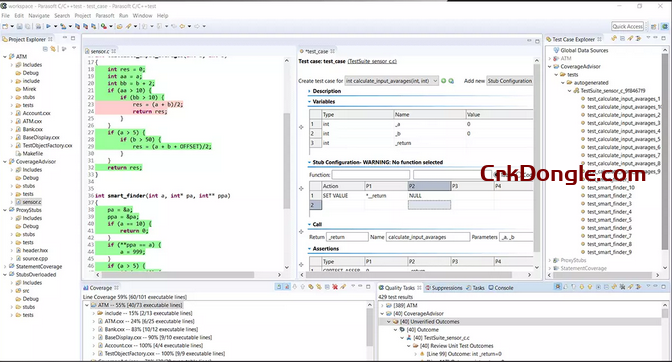672x362 pixels.
Task: Collapse the Variables section in test case editor
Action: pos(309,102)
